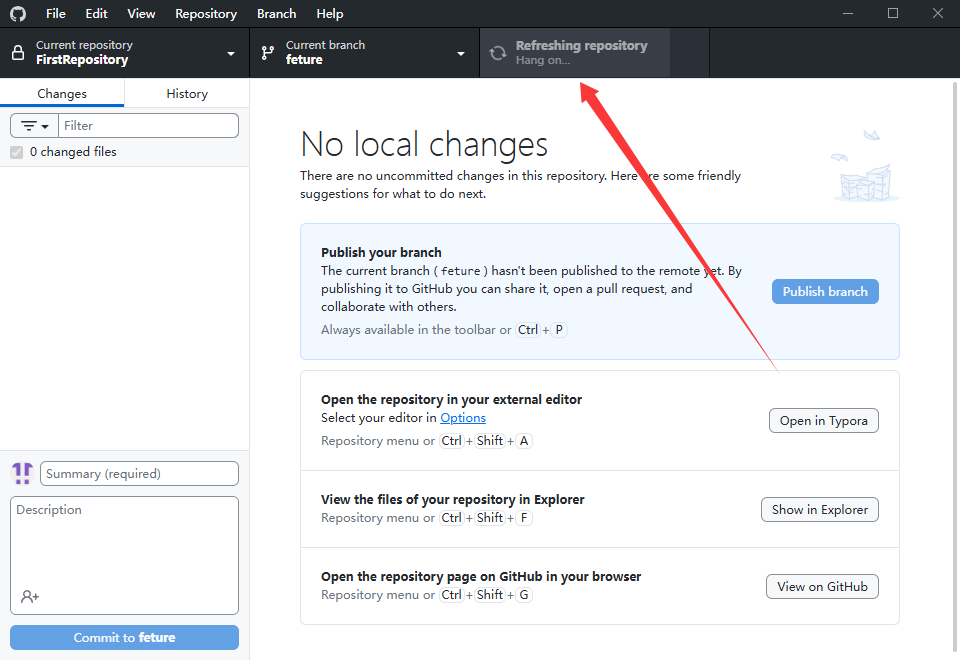
Task: Click the refresh sync icon in toolbar
Action: coord(497,53)
